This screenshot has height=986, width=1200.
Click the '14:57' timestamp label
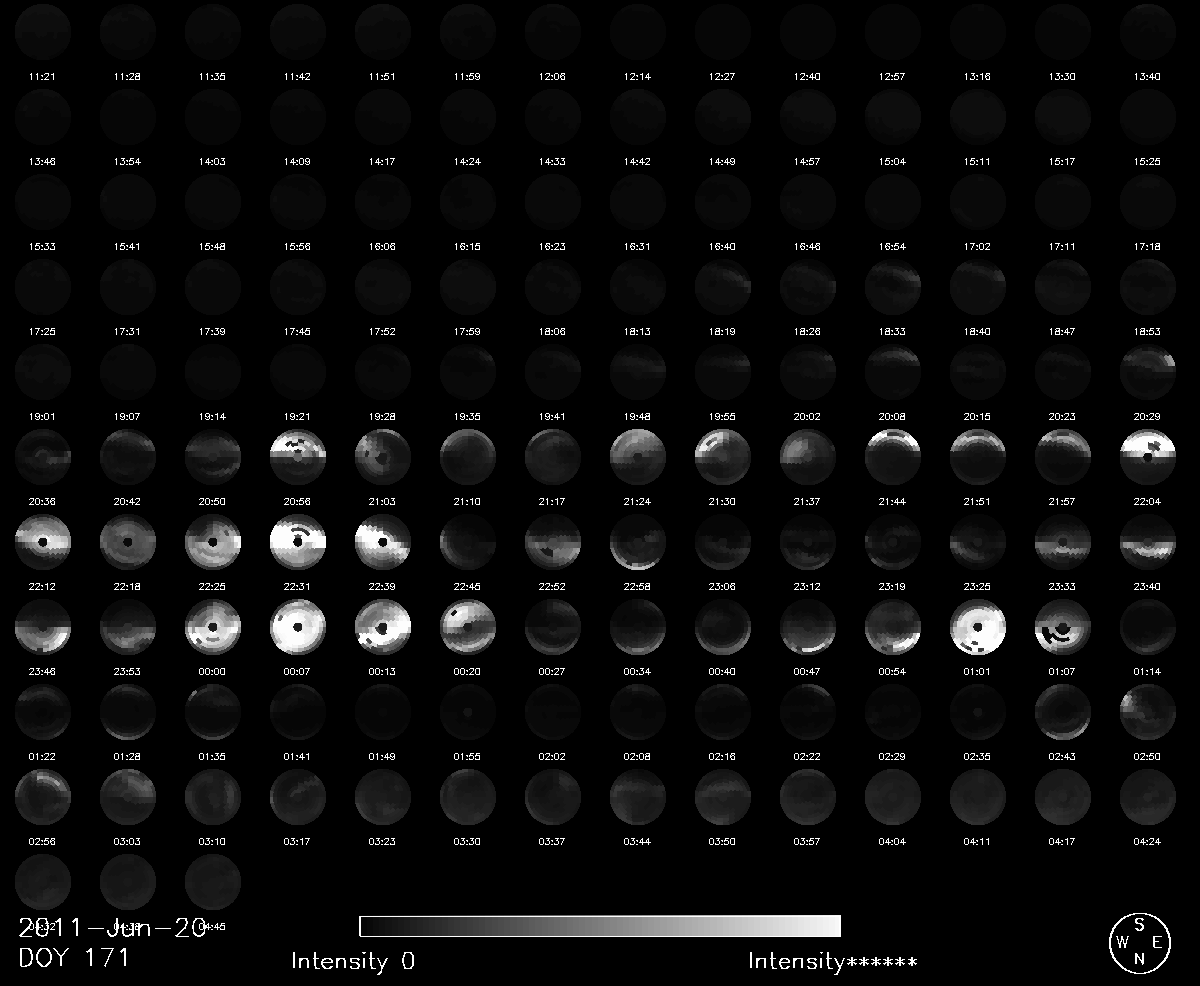click(x=807, y=162)
